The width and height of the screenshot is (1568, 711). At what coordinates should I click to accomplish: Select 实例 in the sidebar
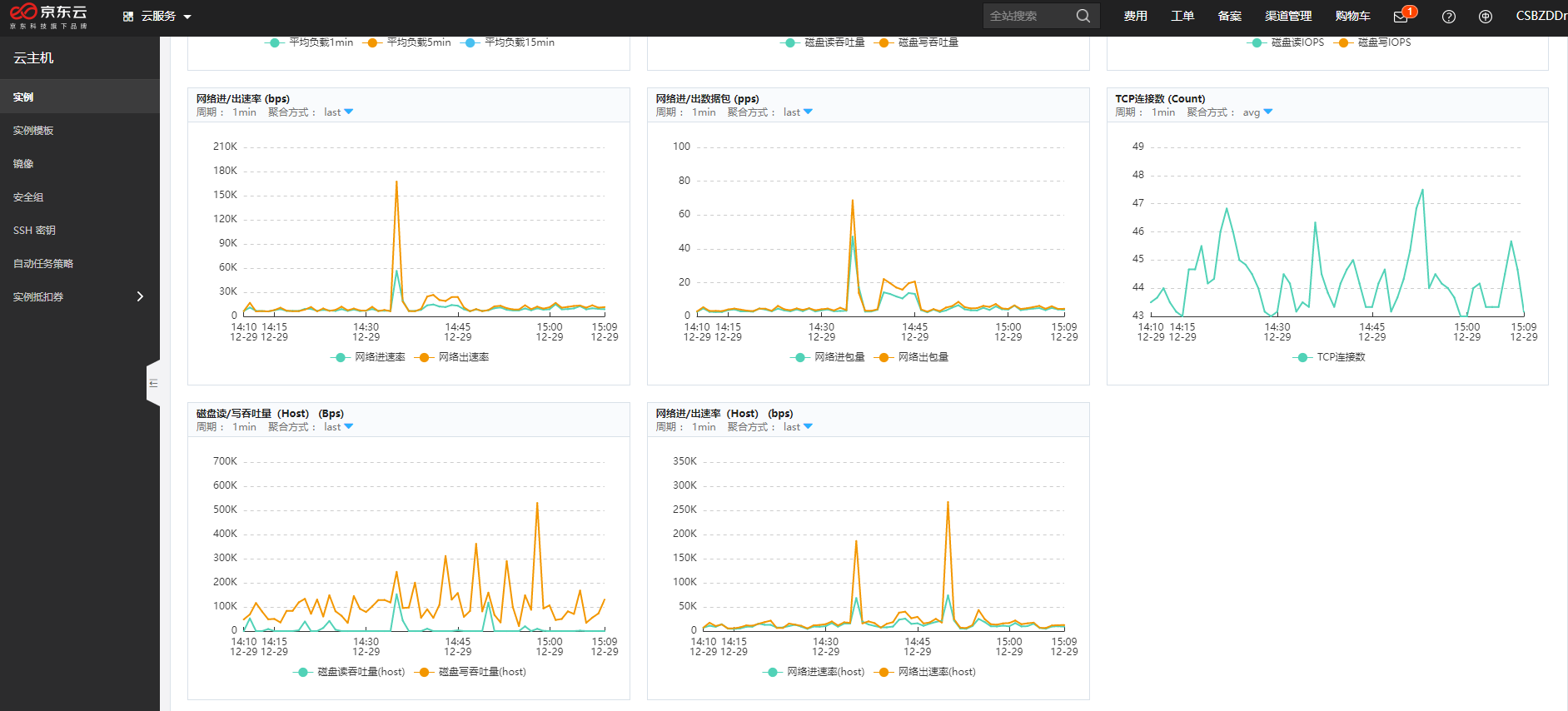point(80,97)
